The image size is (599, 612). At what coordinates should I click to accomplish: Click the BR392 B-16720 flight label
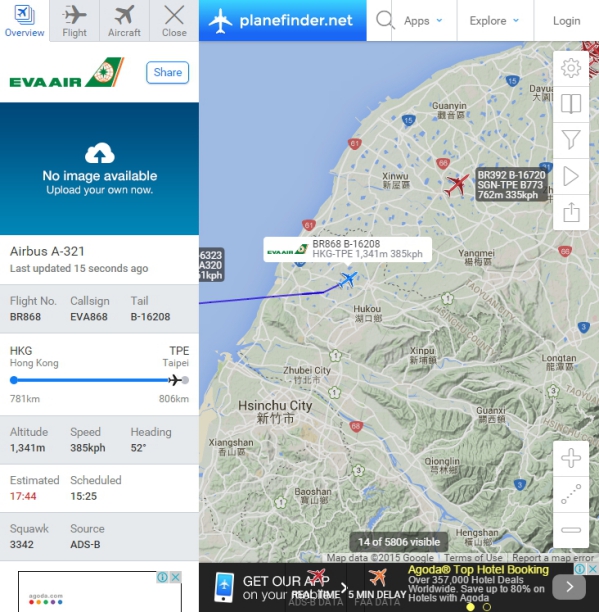click(x=511, y=185)
